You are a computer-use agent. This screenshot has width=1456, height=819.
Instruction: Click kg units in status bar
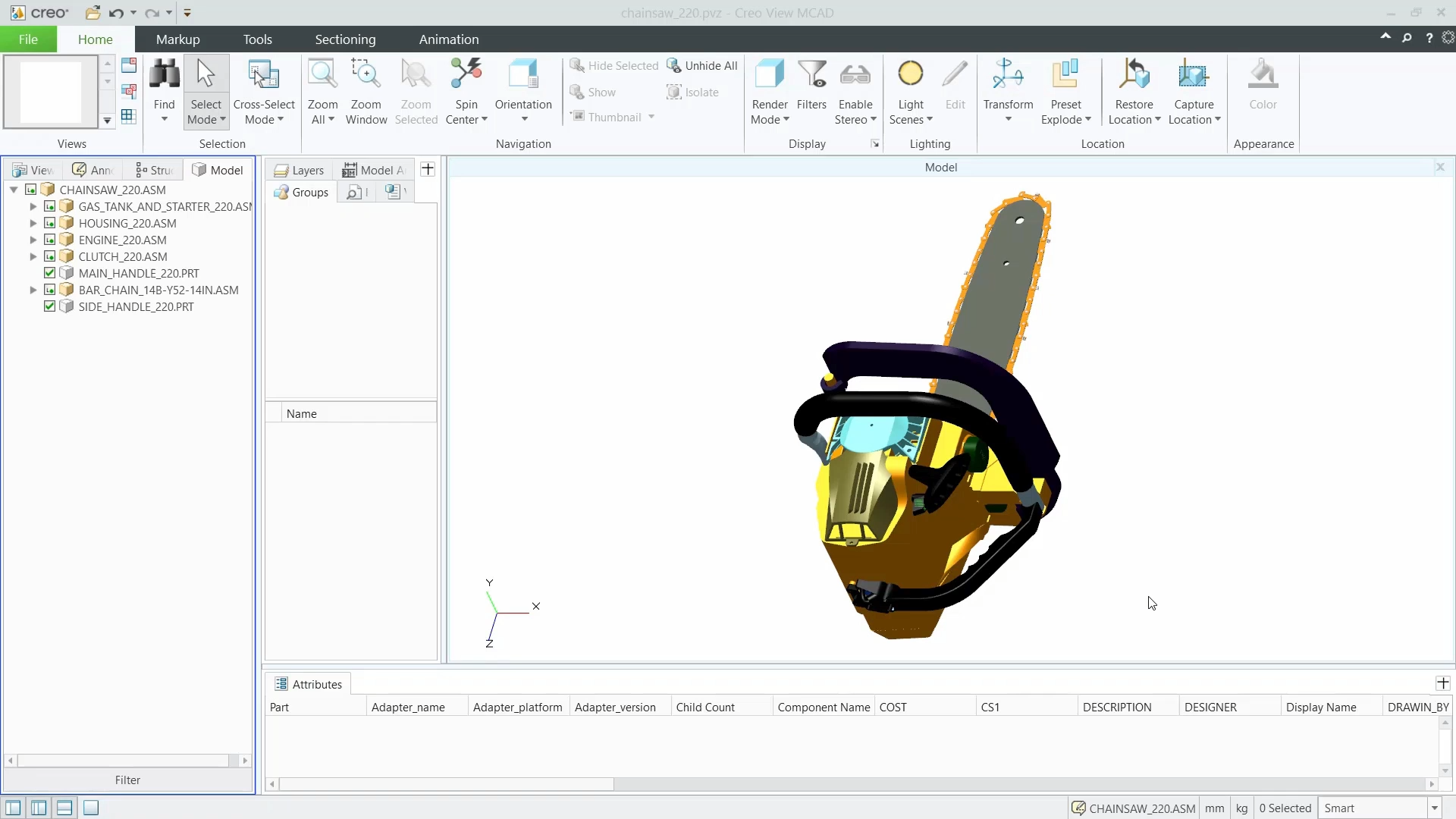1241,808
